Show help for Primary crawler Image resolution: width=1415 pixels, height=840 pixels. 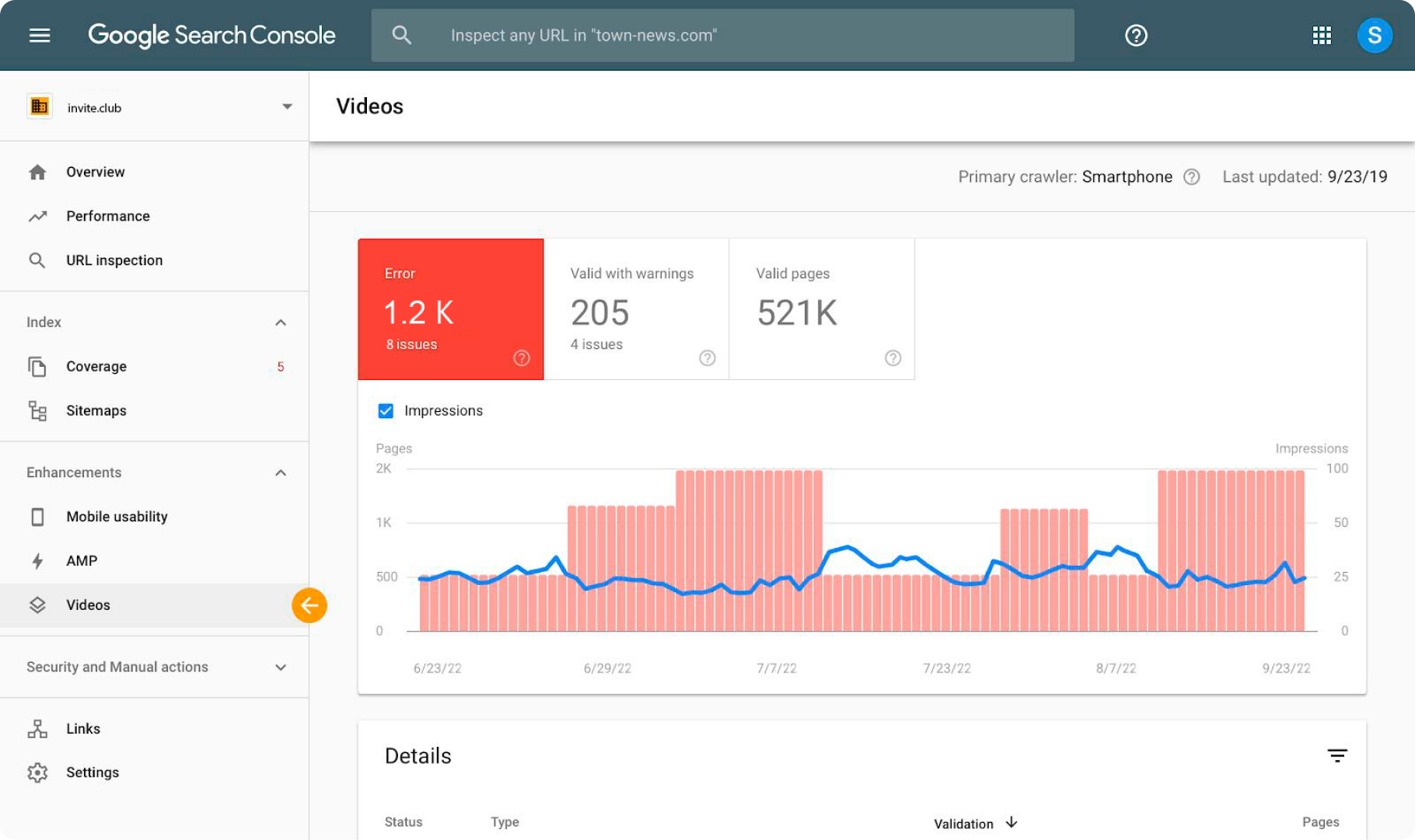click(x=1191, y=177)
